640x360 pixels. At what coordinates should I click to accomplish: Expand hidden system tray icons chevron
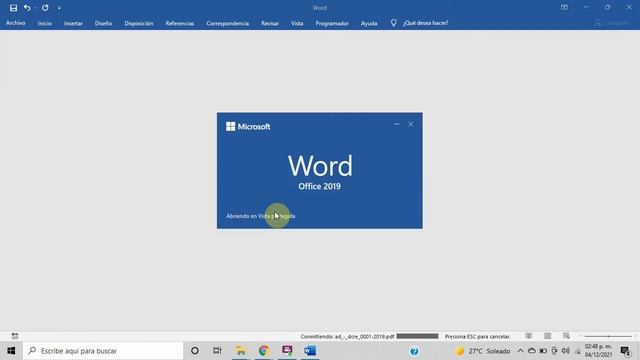coord(520,351)
